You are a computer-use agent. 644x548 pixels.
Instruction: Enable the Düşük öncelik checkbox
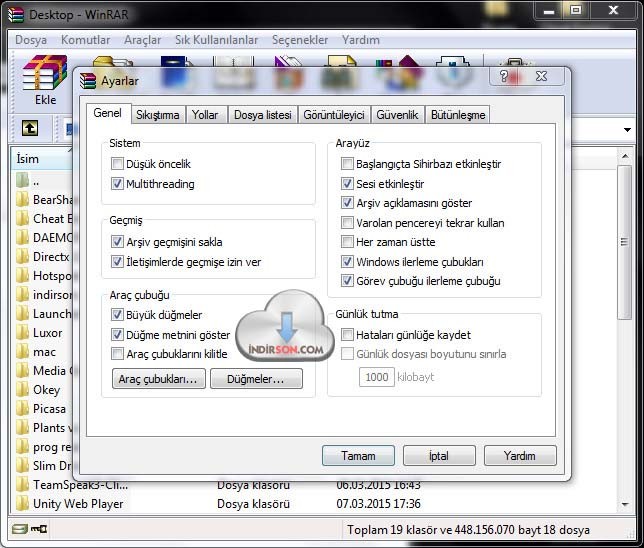pos(117,163)
